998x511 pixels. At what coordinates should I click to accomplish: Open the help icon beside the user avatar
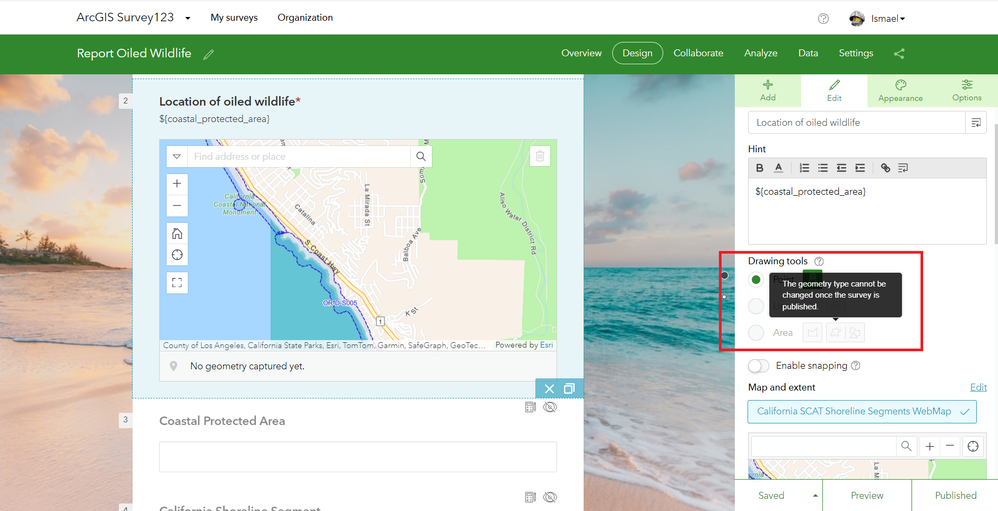pyautogui.click(x=823, y=18)
